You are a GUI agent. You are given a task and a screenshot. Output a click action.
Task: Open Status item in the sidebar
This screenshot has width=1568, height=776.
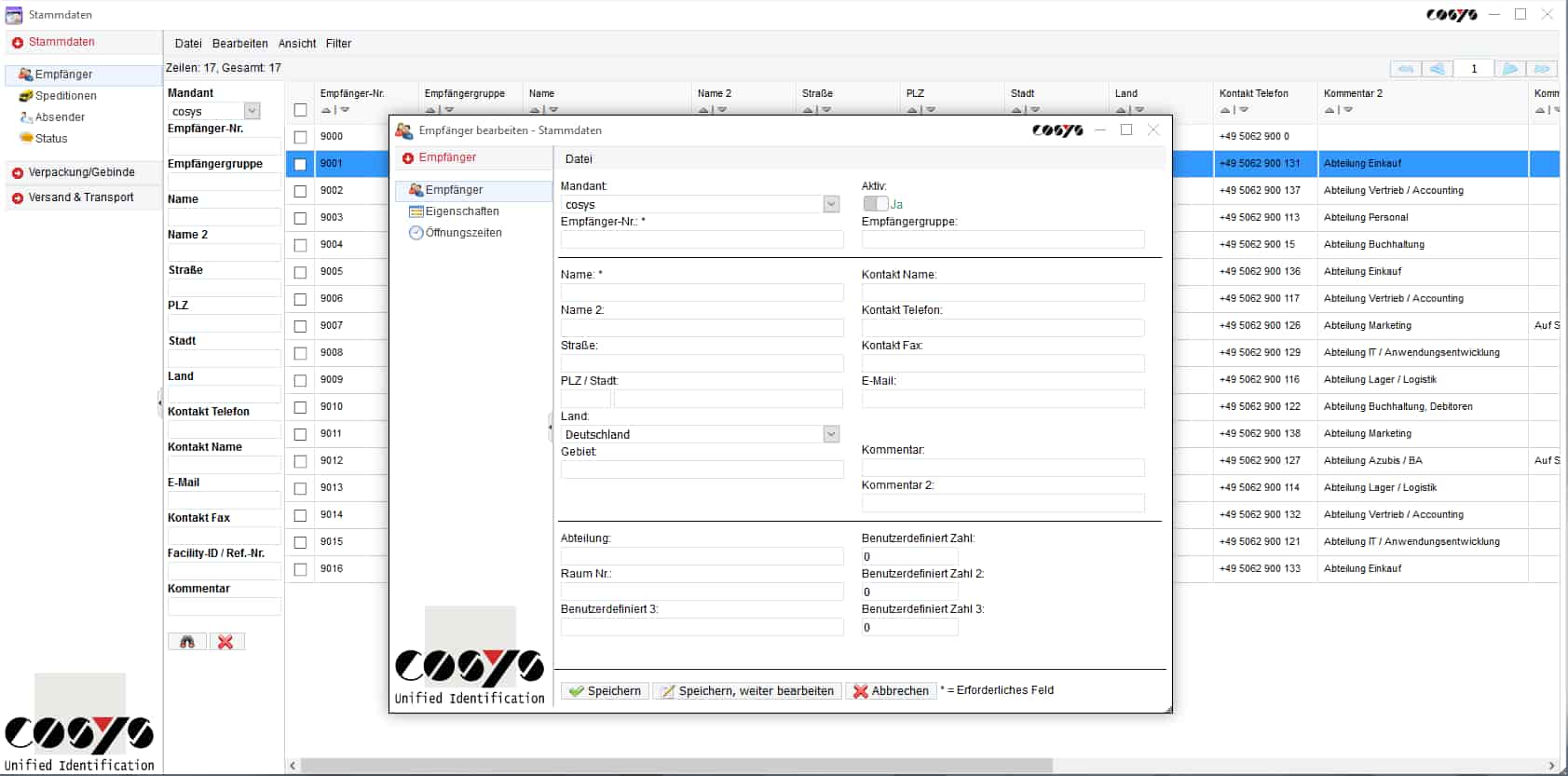click(x=51, y=139)
